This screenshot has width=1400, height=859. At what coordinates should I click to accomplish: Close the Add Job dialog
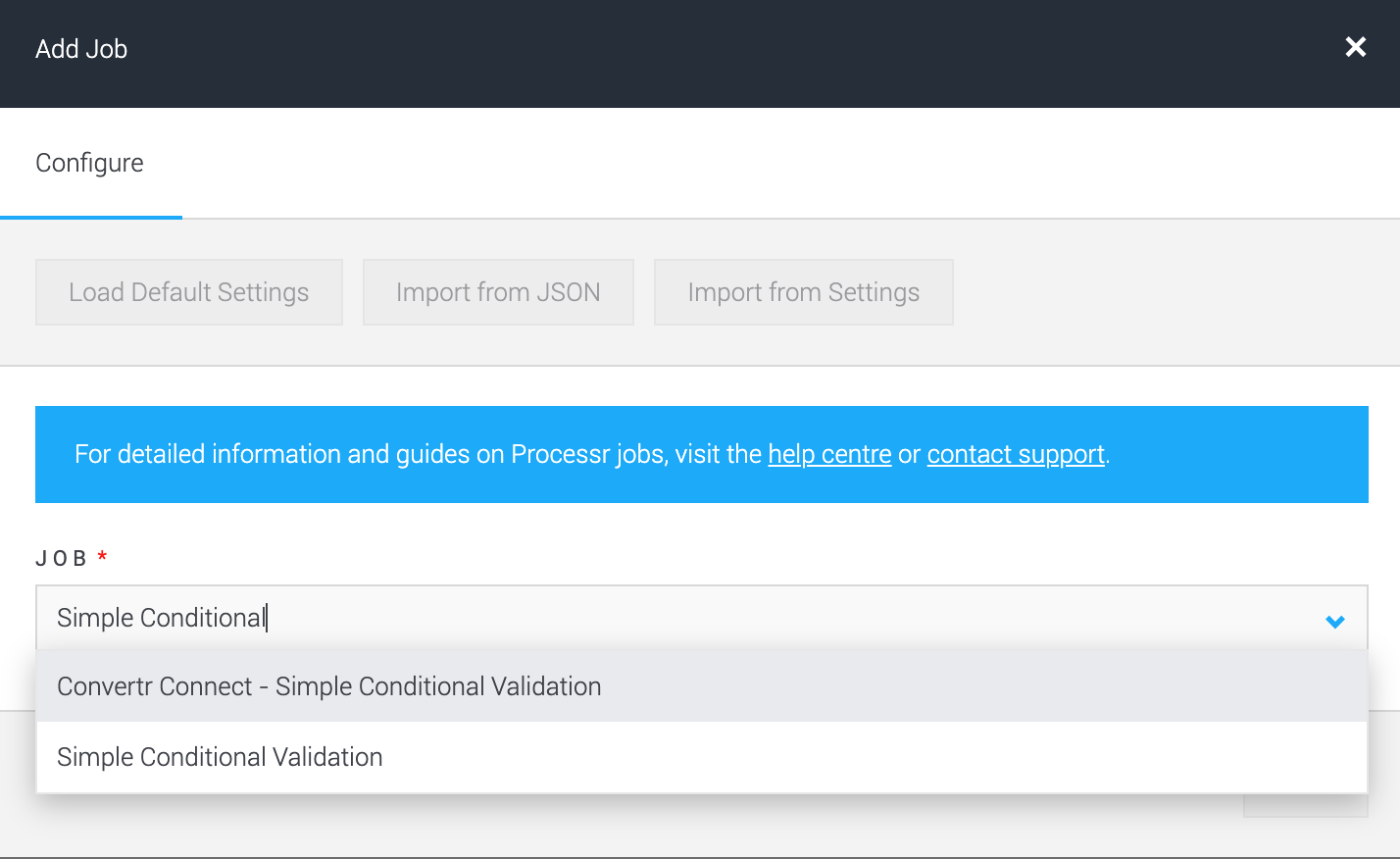coord(1355,47)
